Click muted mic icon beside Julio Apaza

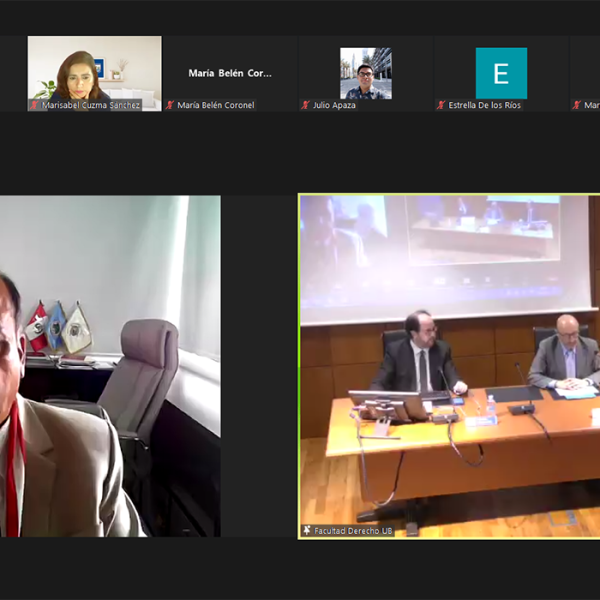pos(305,105)
